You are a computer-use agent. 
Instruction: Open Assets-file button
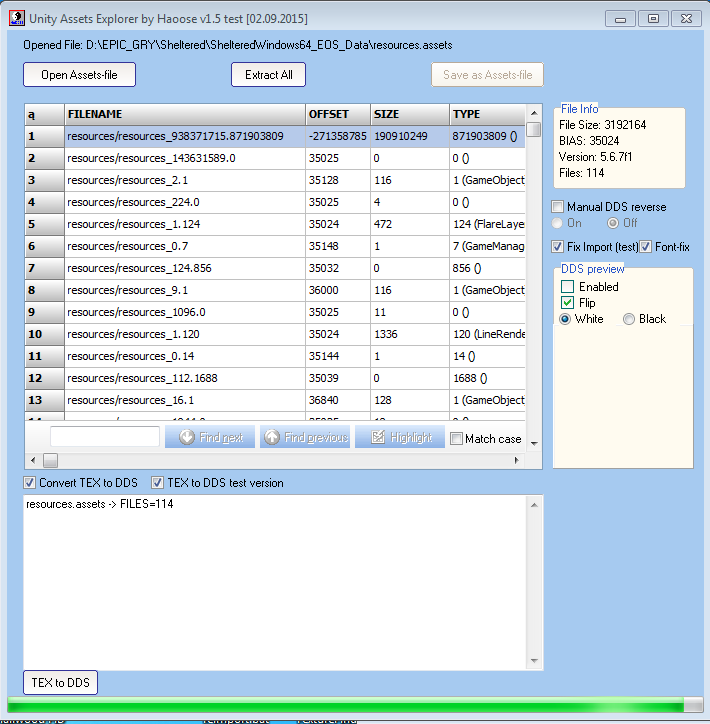coord(79,75)
